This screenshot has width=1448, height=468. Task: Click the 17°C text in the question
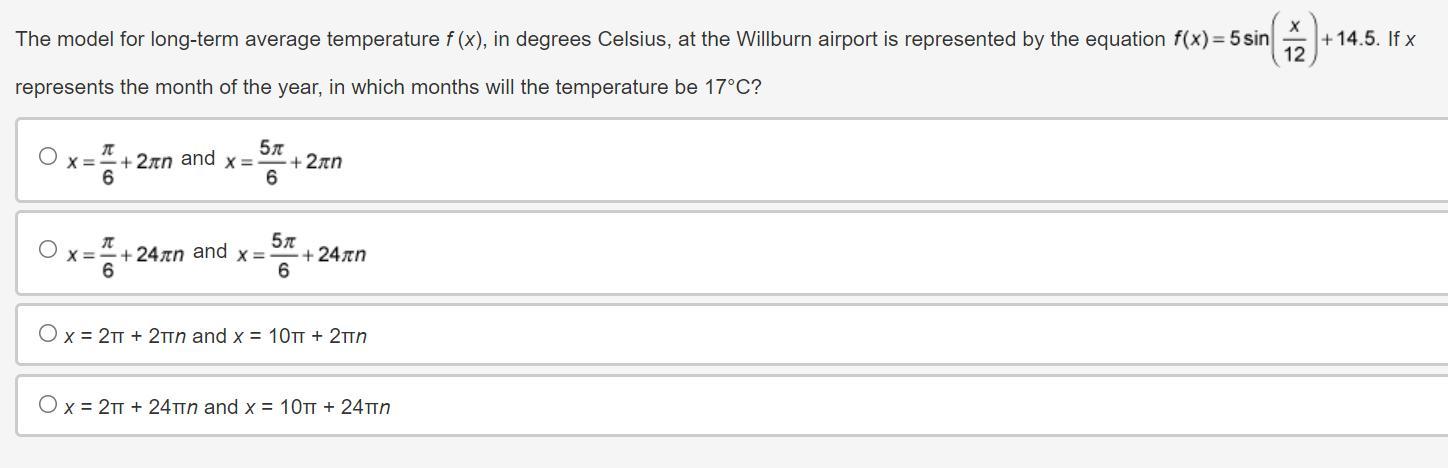(732, 87)
